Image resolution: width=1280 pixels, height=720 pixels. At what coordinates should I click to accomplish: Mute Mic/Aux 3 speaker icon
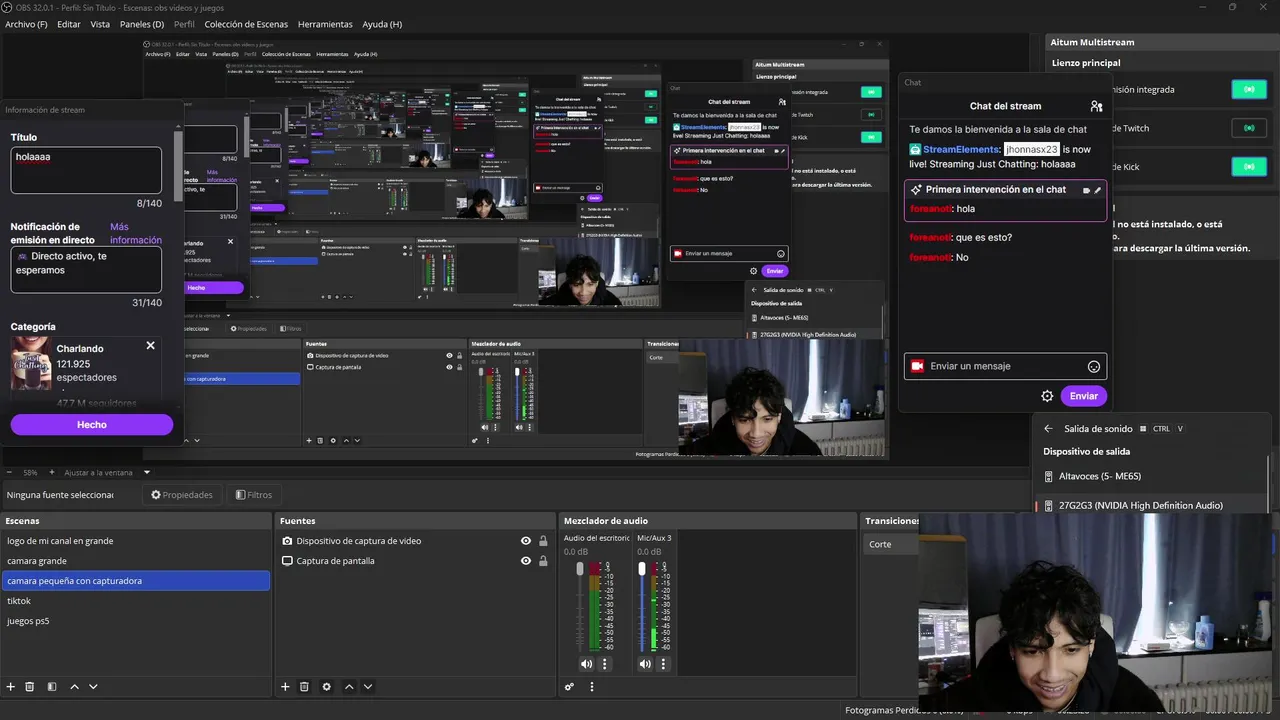[x=645, y=664]
